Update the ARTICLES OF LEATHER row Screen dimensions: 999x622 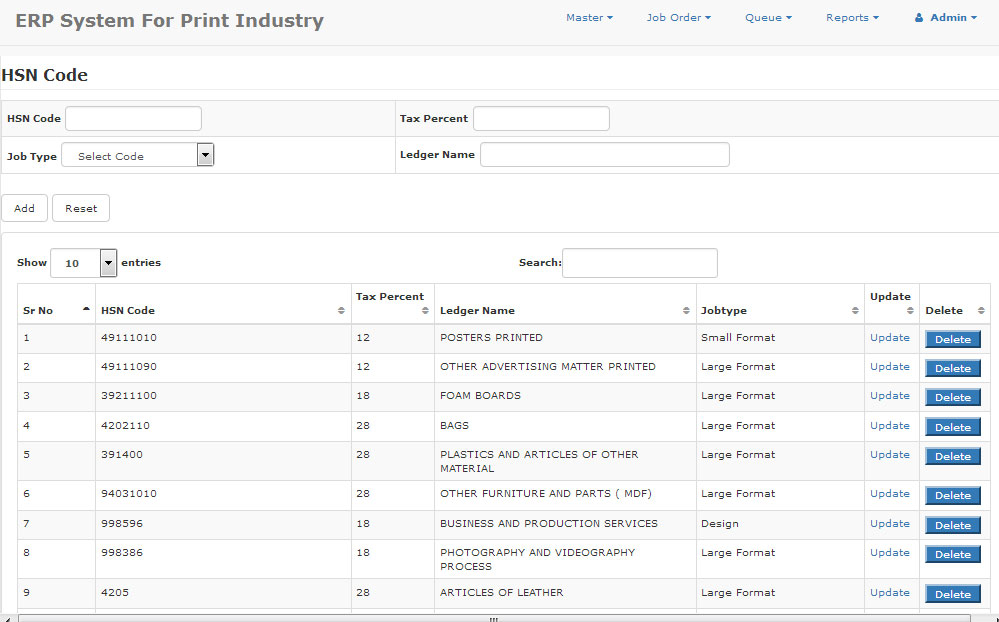click(889, 593)
